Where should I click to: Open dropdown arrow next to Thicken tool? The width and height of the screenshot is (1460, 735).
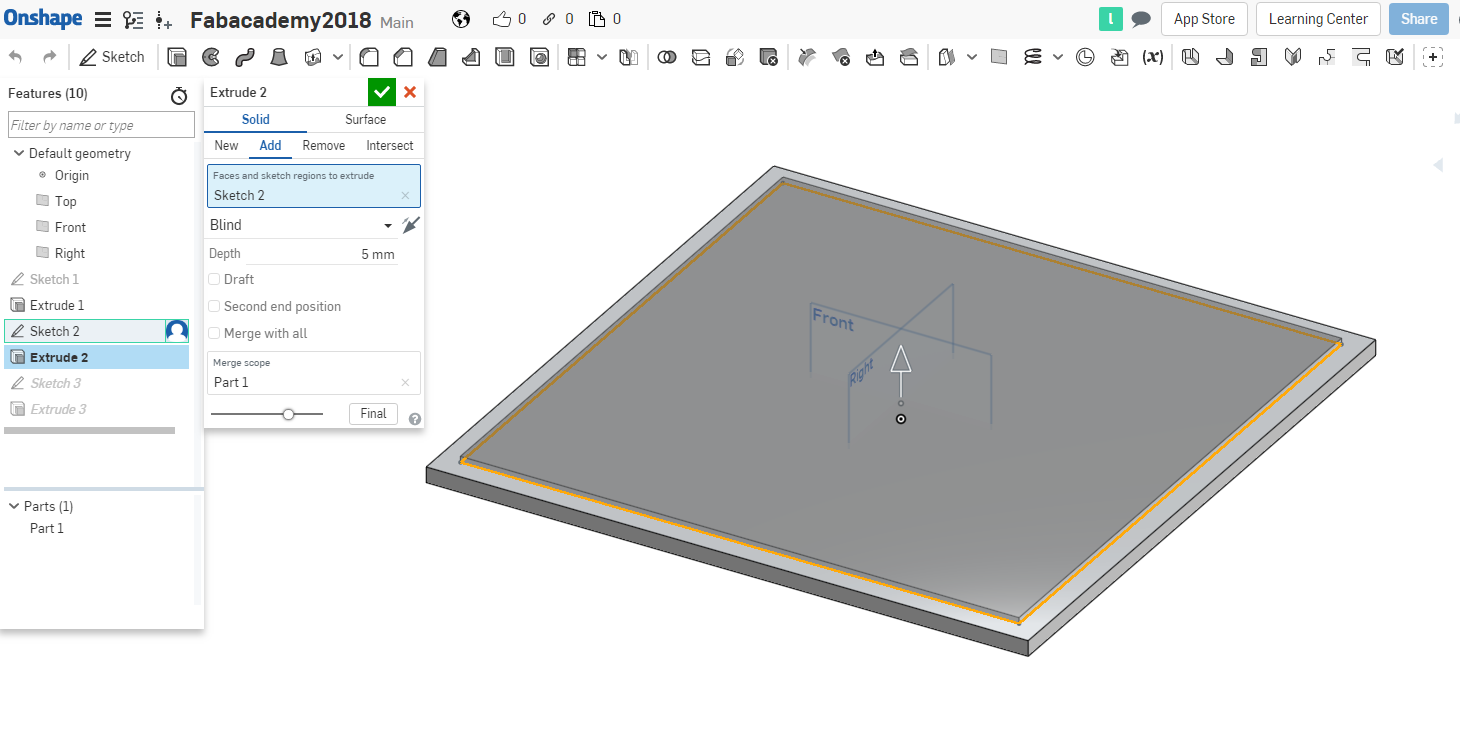339,57
